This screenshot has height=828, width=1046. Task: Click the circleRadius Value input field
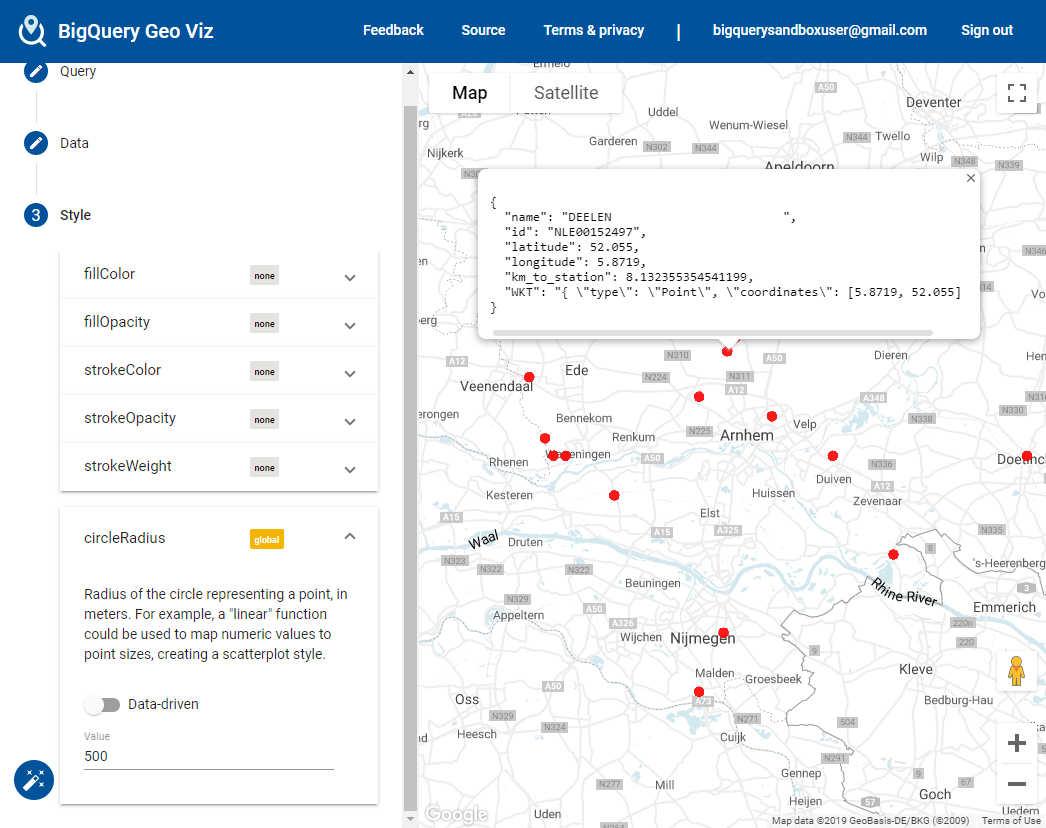[x=208, y=756]
